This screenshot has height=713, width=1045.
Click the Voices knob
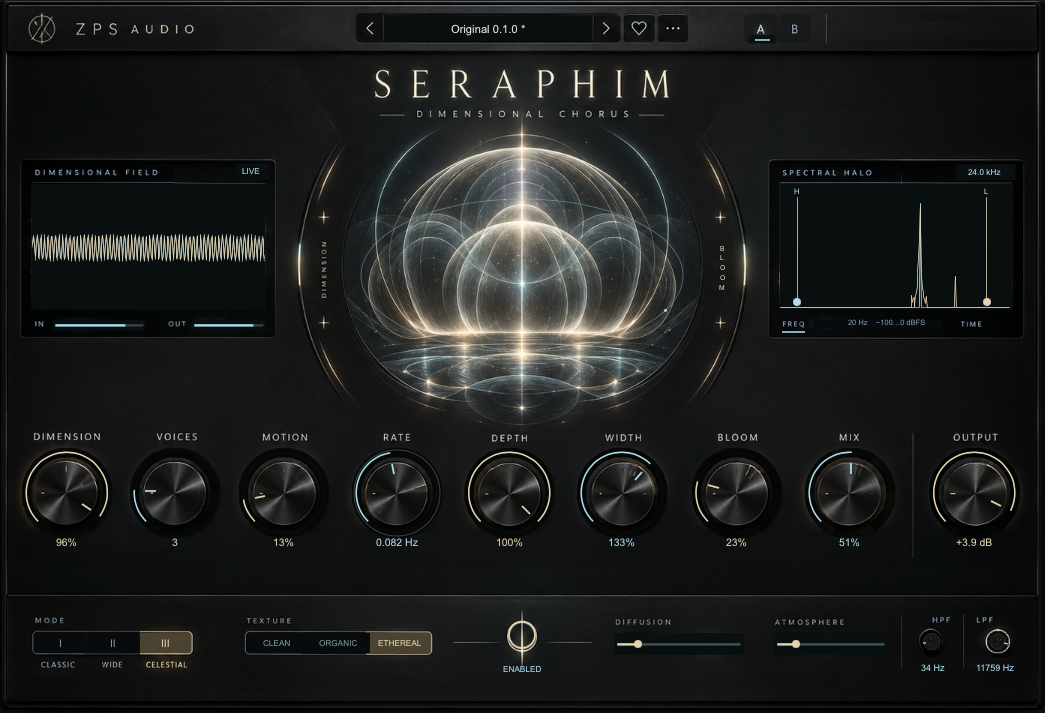[175, 492]
